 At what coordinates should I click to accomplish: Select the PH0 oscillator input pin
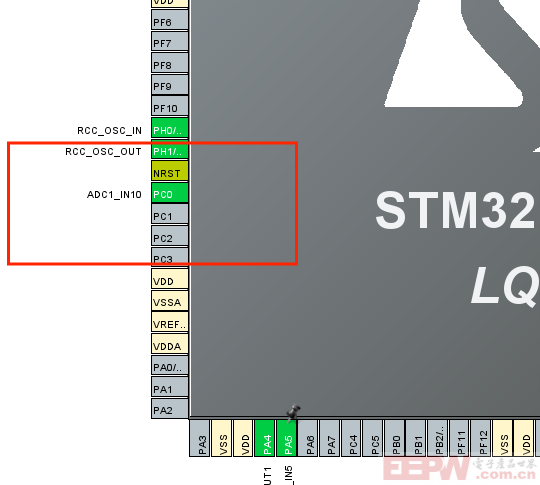(170, 128)
